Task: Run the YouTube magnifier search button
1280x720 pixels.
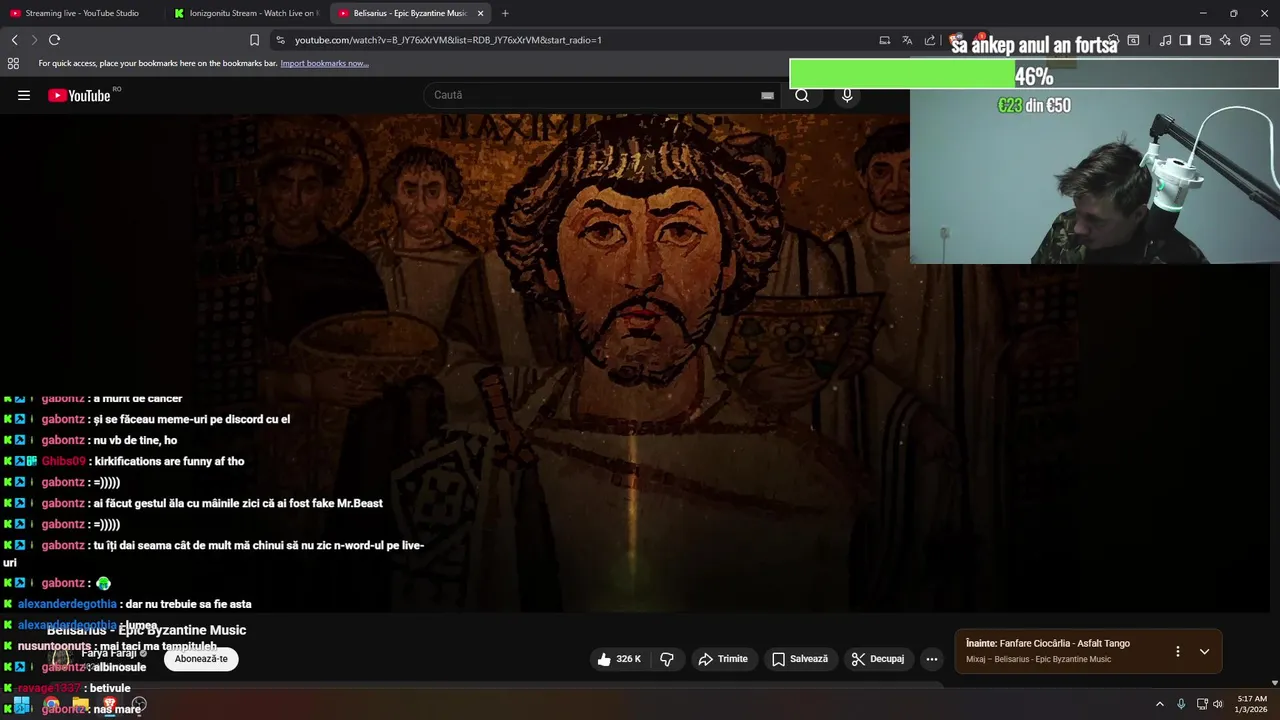Action: (802, 95)
